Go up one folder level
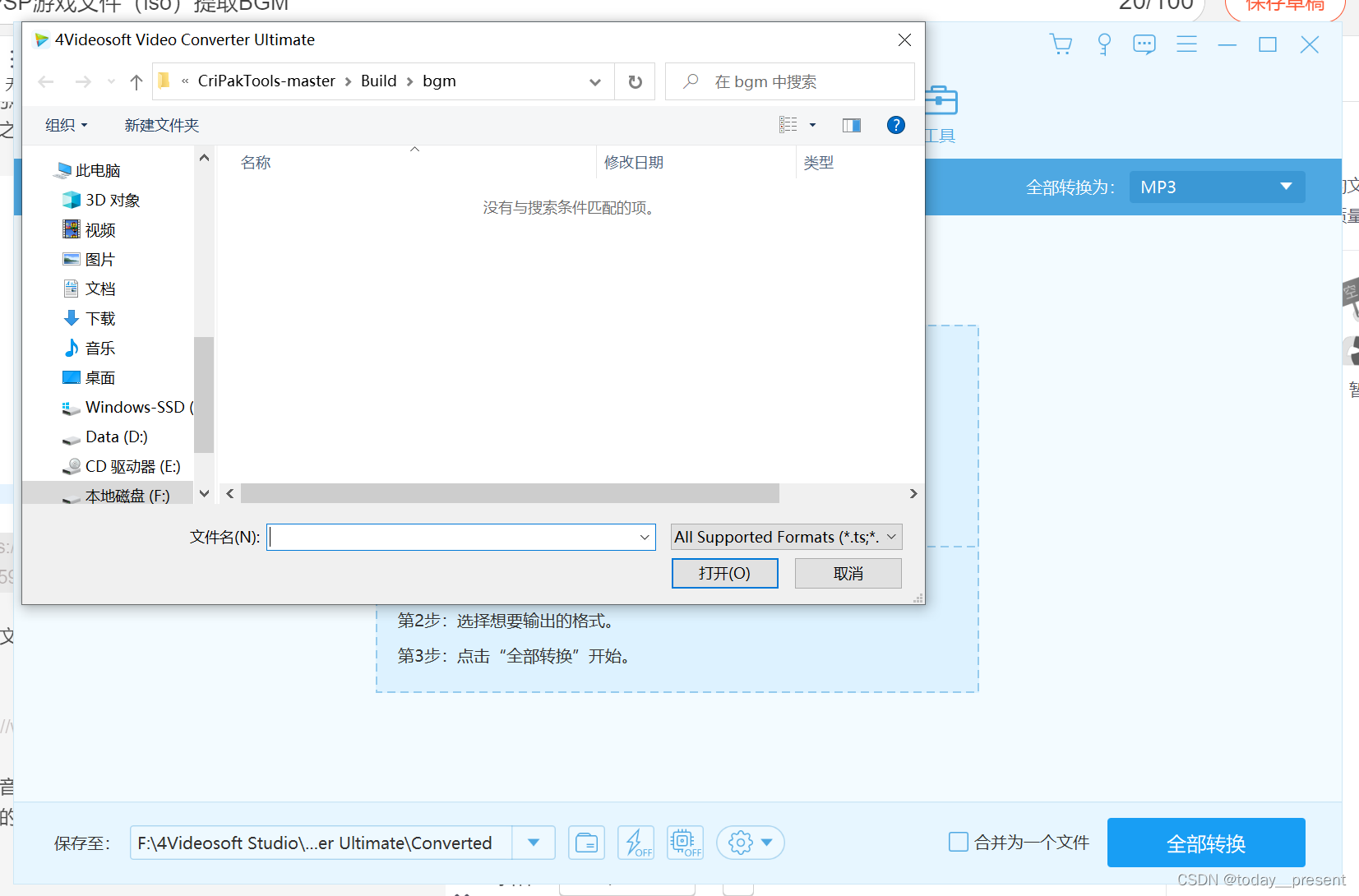The image size is (1359, 896). click(x=136, y=81)
